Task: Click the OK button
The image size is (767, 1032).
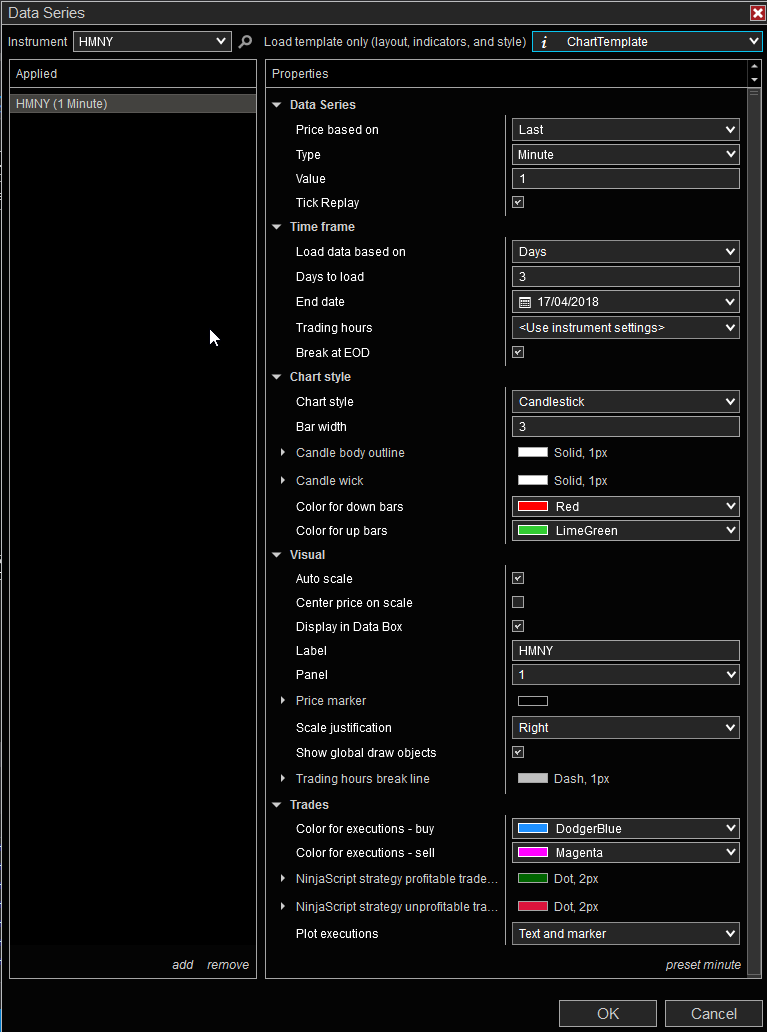Action: (608, 1014)
